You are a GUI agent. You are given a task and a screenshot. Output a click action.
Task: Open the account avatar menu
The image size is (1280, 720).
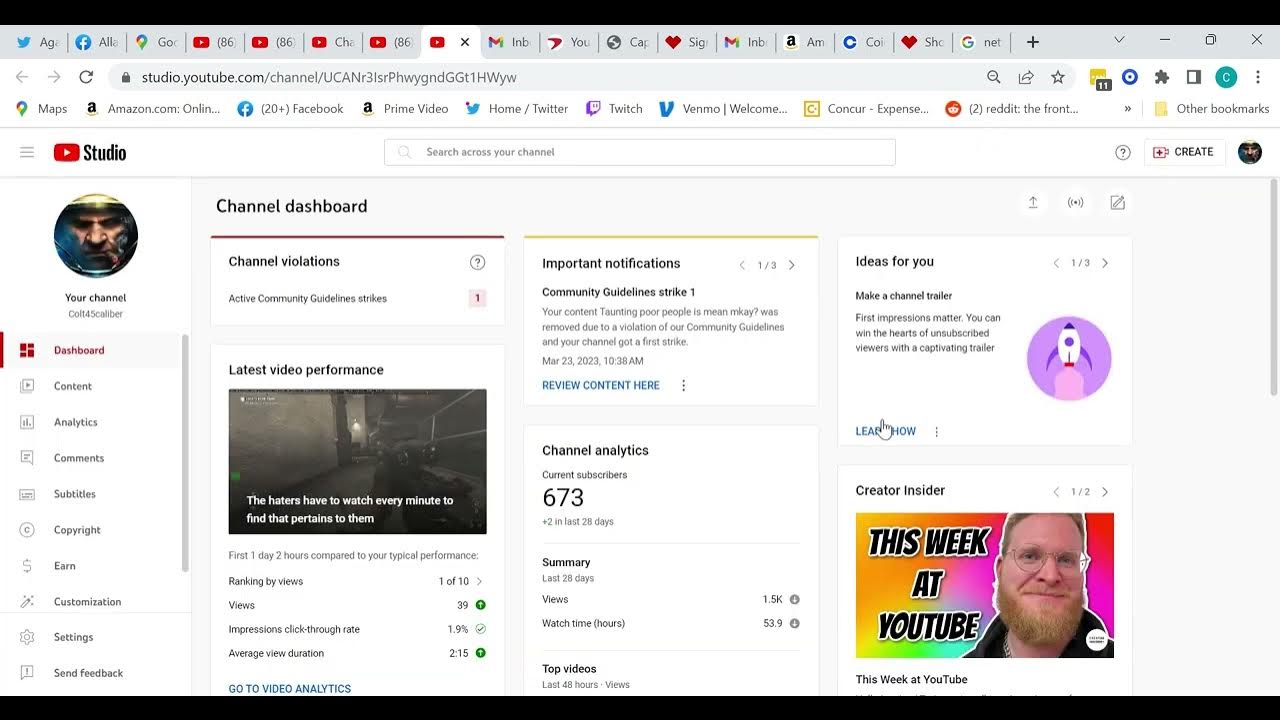click(x=1250, y=152)
